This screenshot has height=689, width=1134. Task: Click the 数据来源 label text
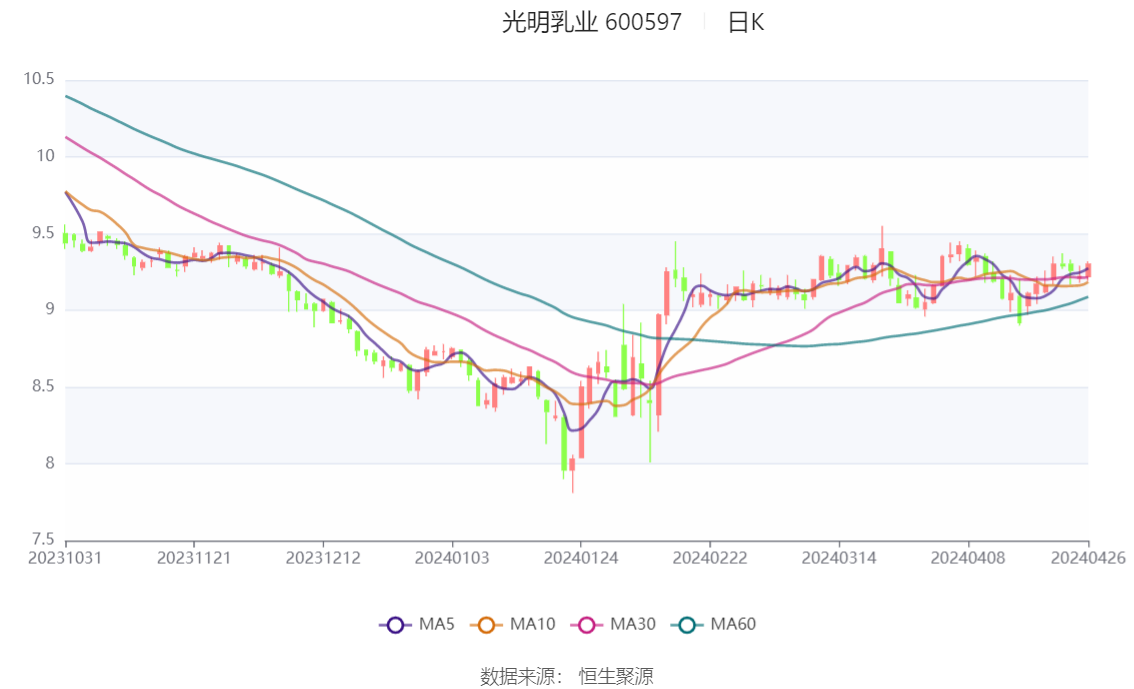tap(520, 677)
